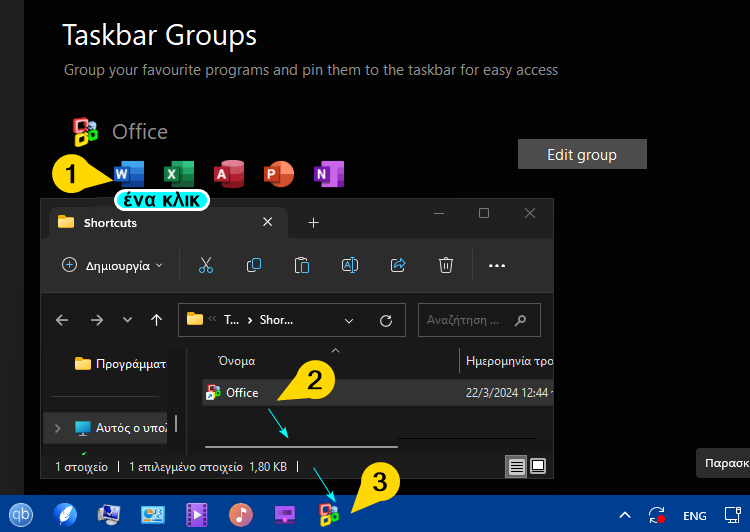The image size is (750, 532).
Task: Click the T... breadcrumb in address bar
Action: point(232,320)
